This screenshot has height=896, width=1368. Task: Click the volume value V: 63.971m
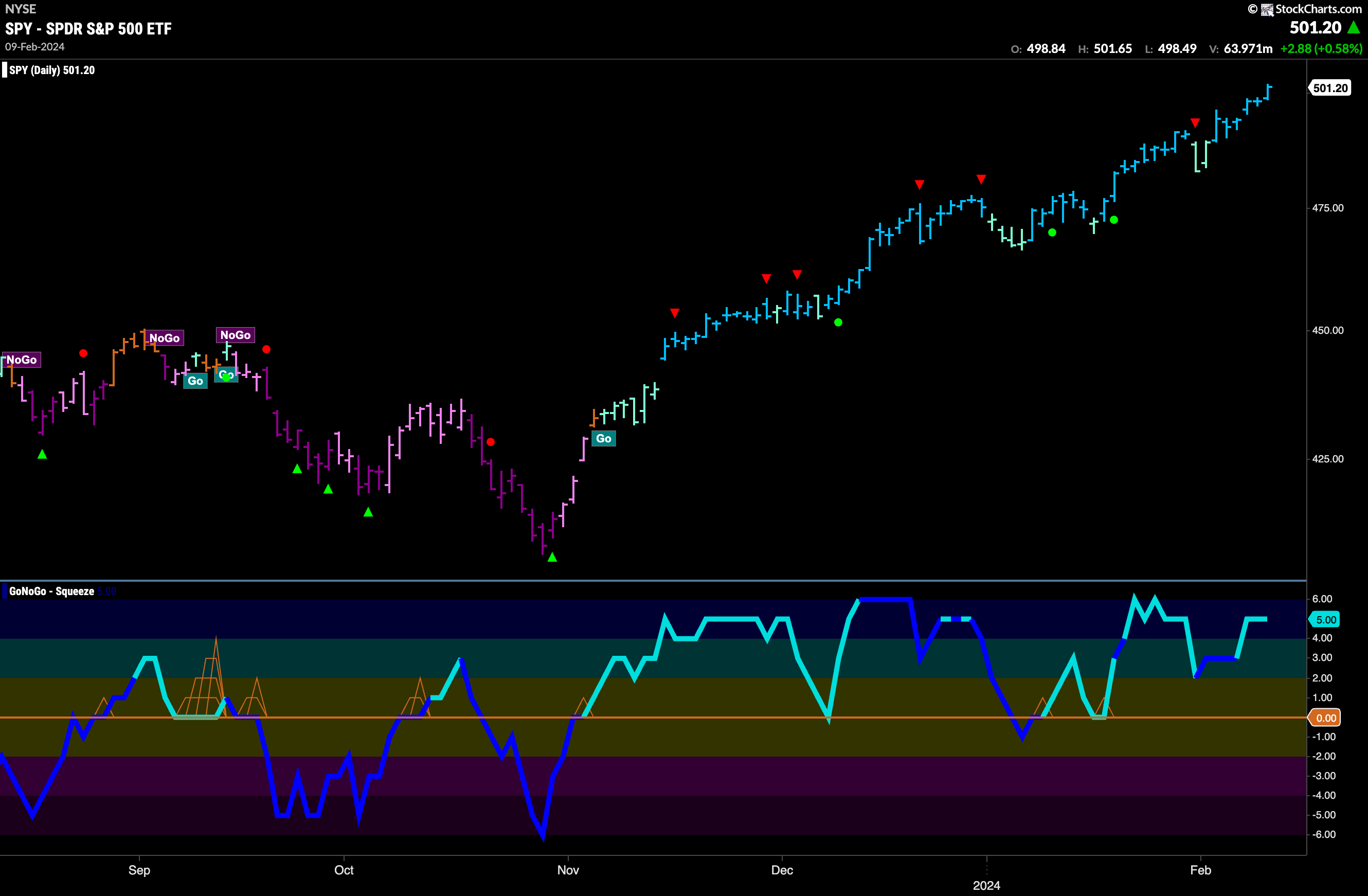[x=1241, y=49]
